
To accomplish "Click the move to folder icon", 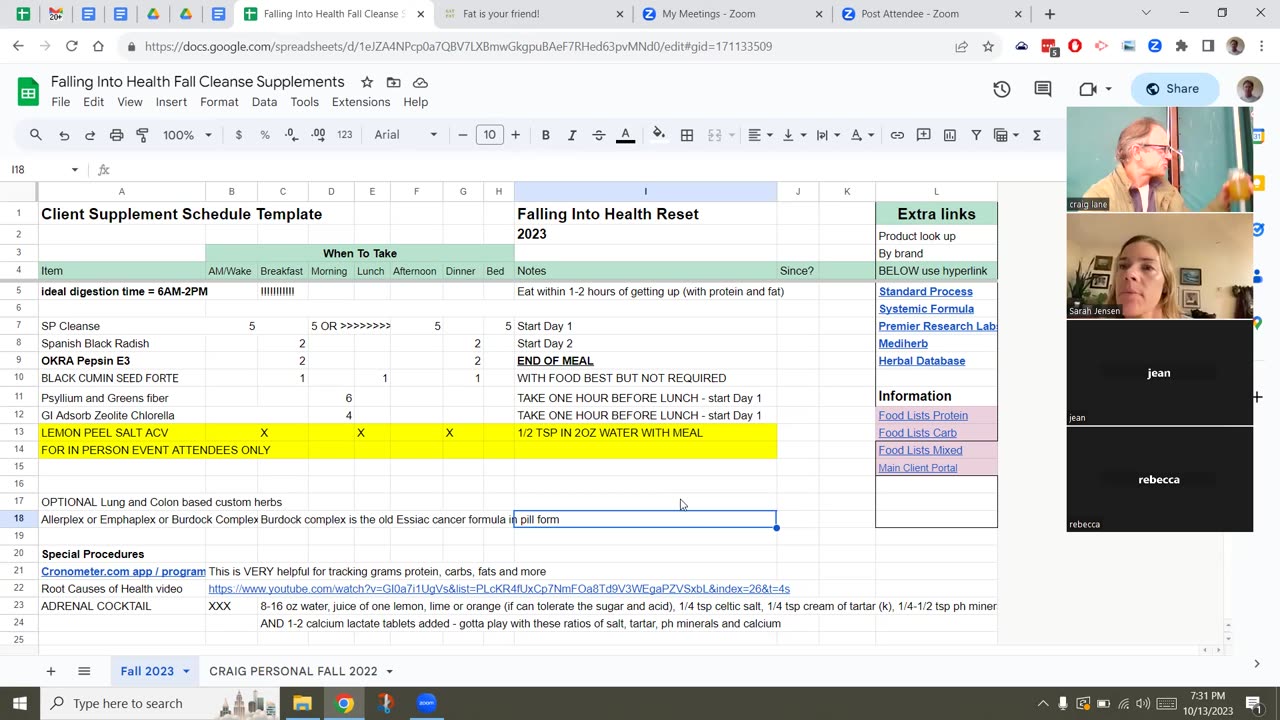I will tap(394, 82).
